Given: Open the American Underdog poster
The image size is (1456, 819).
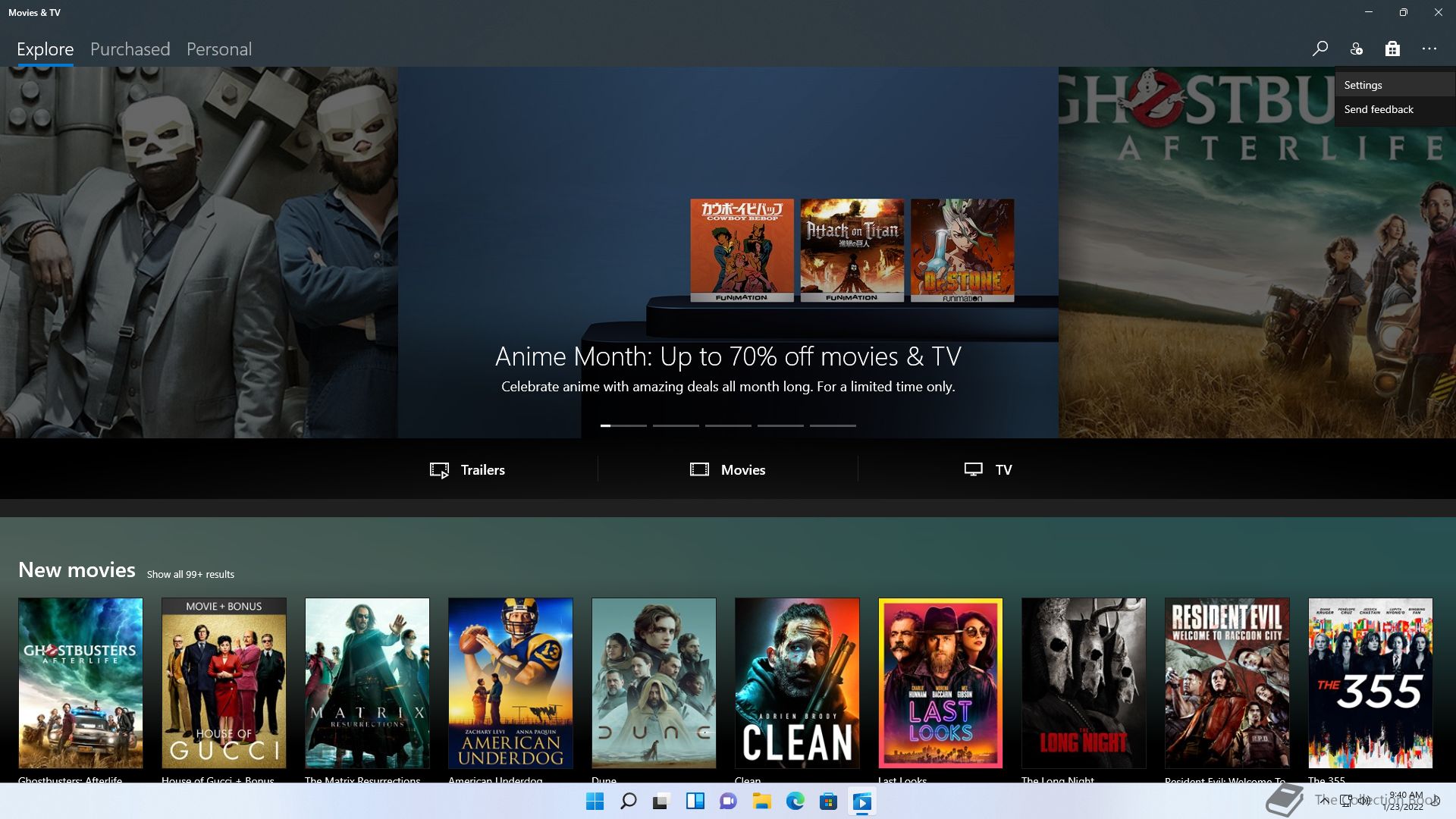Looking at the screenshot, I should (x=510, y=683).
